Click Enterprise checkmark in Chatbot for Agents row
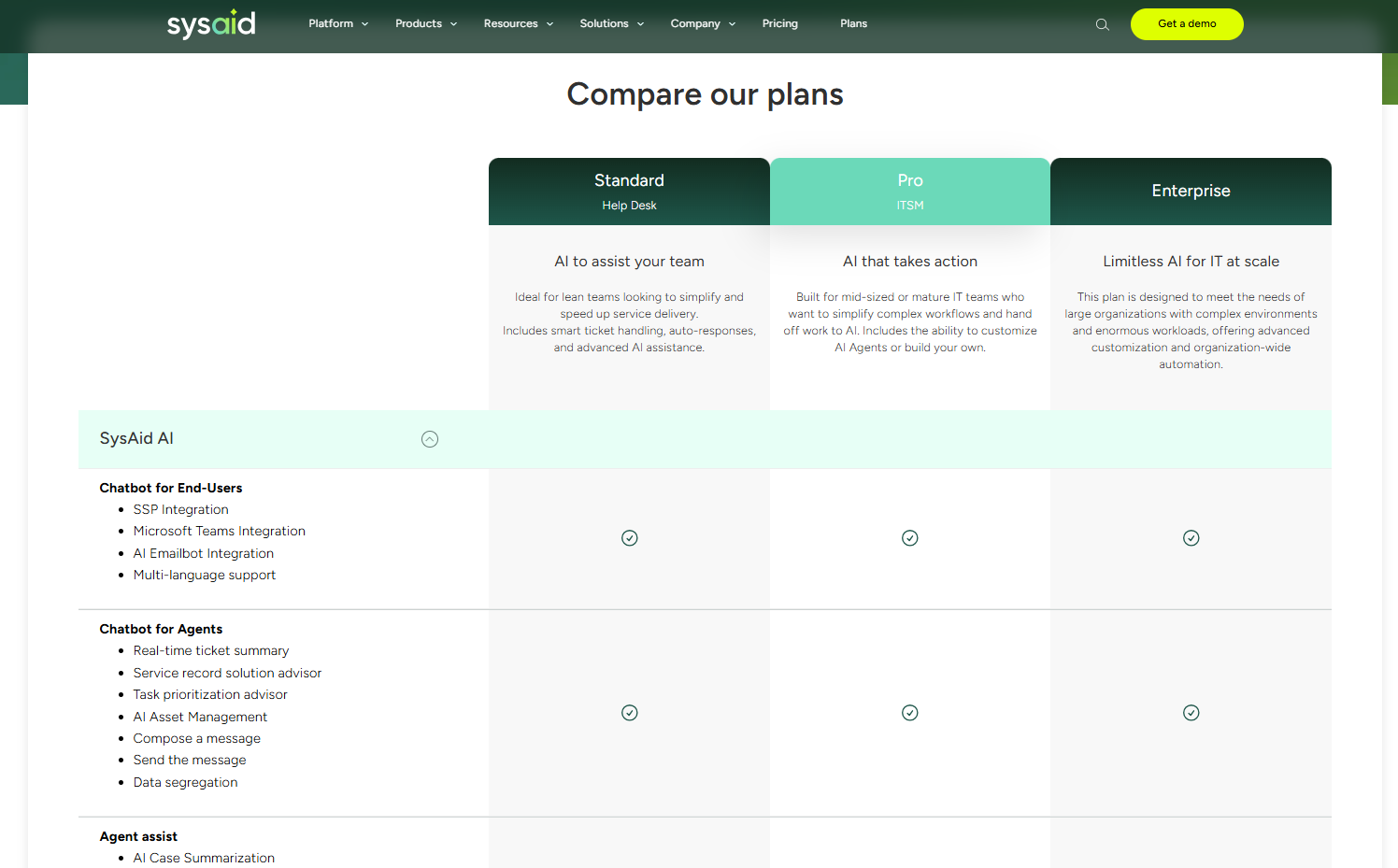This screenshot has height=868, width=1398. point(1191,713)
